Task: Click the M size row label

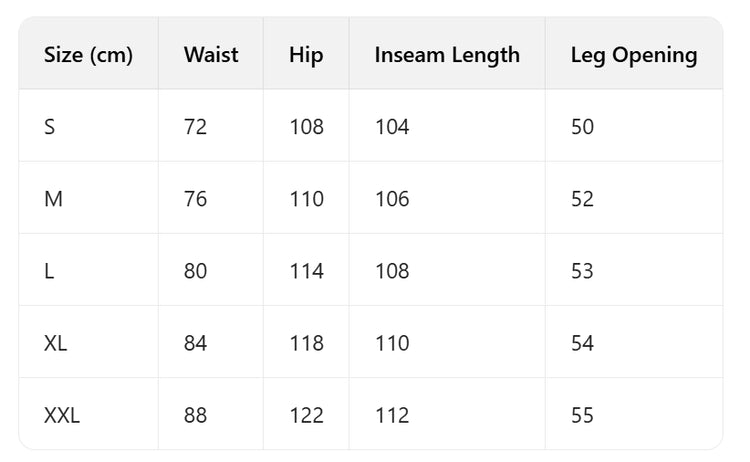Action: 53,199
